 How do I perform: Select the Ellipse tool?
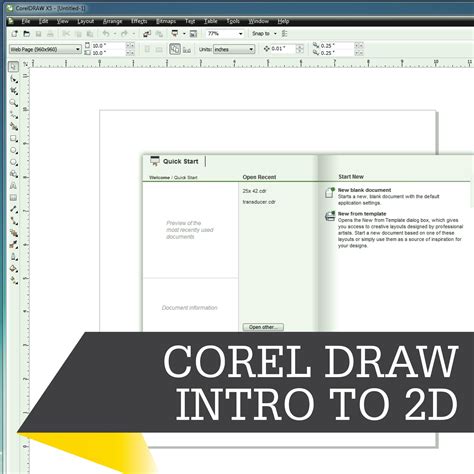pos(14,150)
